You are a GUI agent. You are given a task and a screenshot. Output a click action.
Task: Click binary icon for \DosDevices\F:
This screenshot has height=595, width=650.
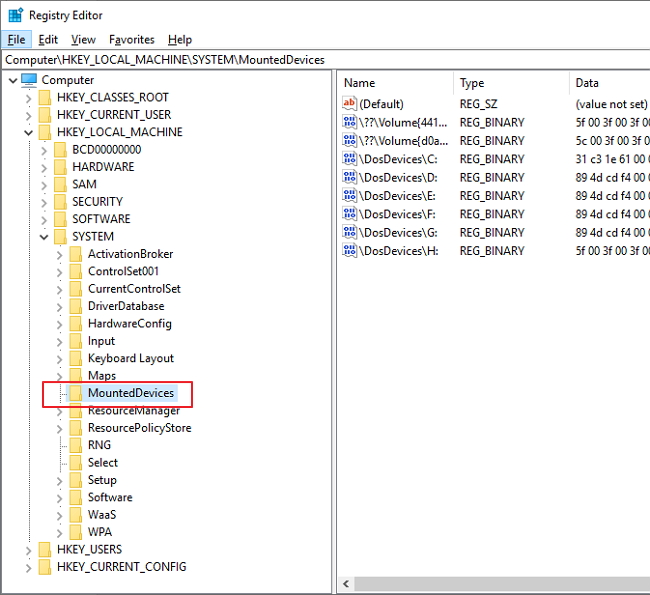(x=349, y=214)
